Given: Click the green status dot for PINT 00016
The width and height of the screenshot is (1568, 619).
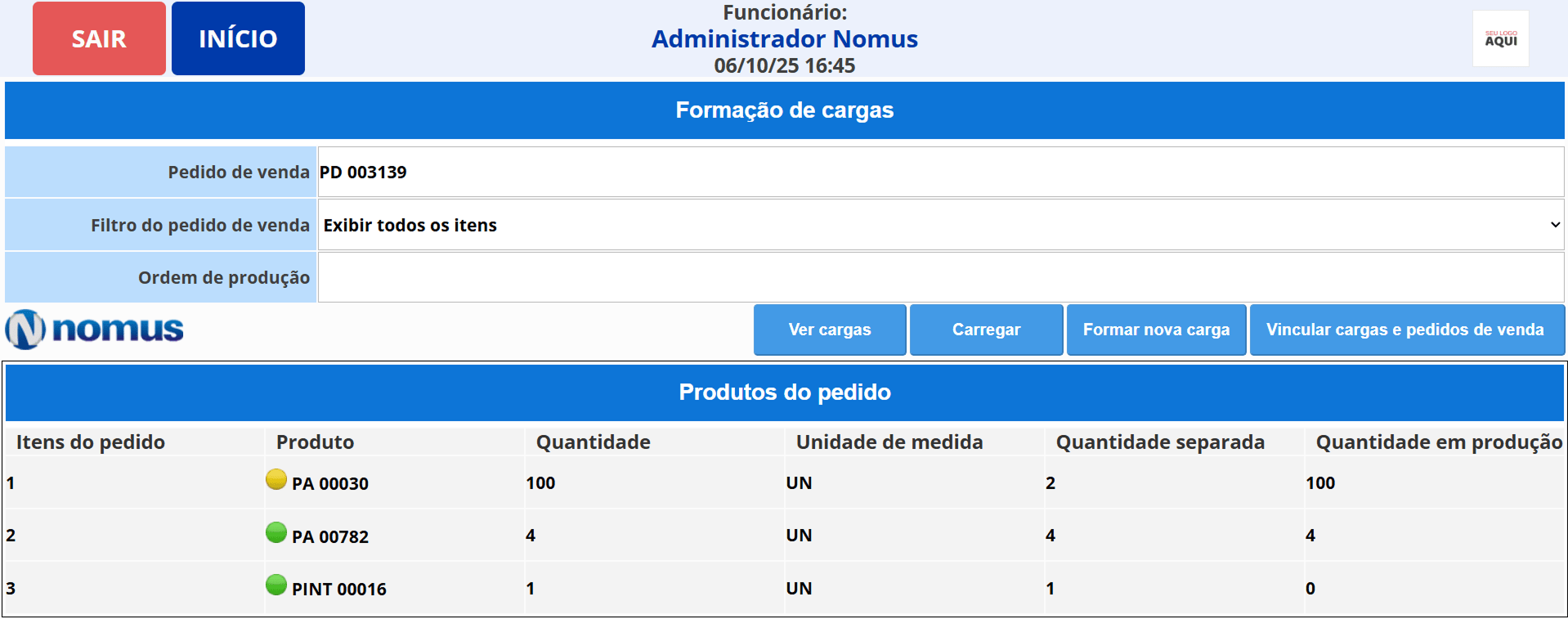Looking at the screenshot, I should (x=276, y=585).
